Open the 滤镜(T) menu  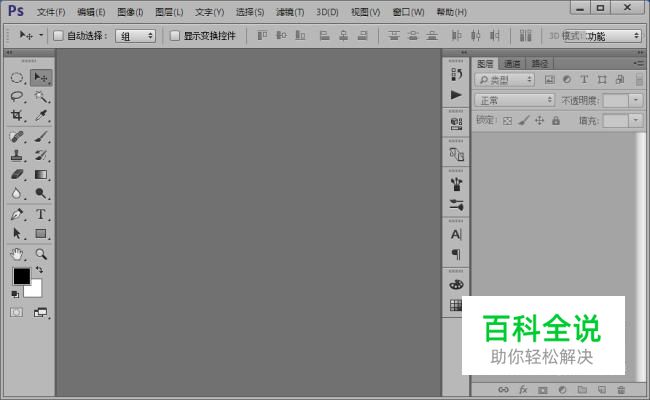click(290, 12)
